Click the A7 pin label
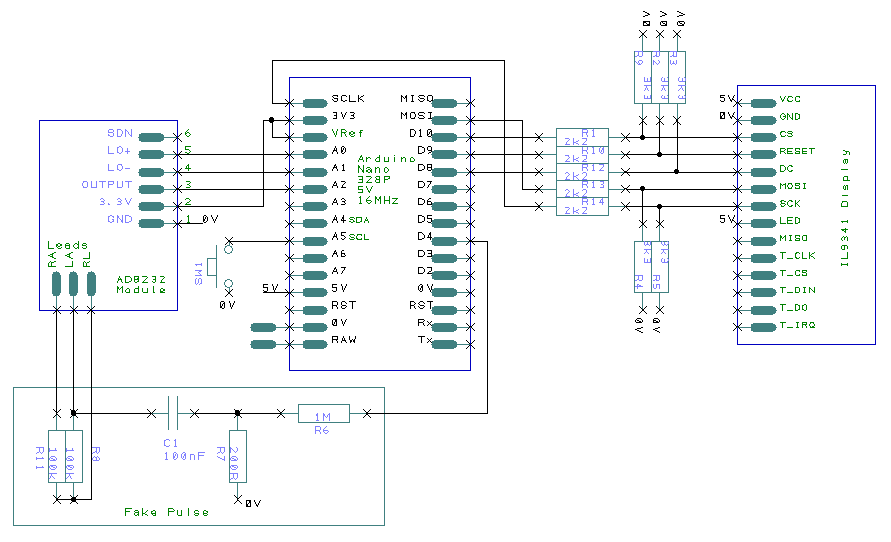 (x=339, y=270)
